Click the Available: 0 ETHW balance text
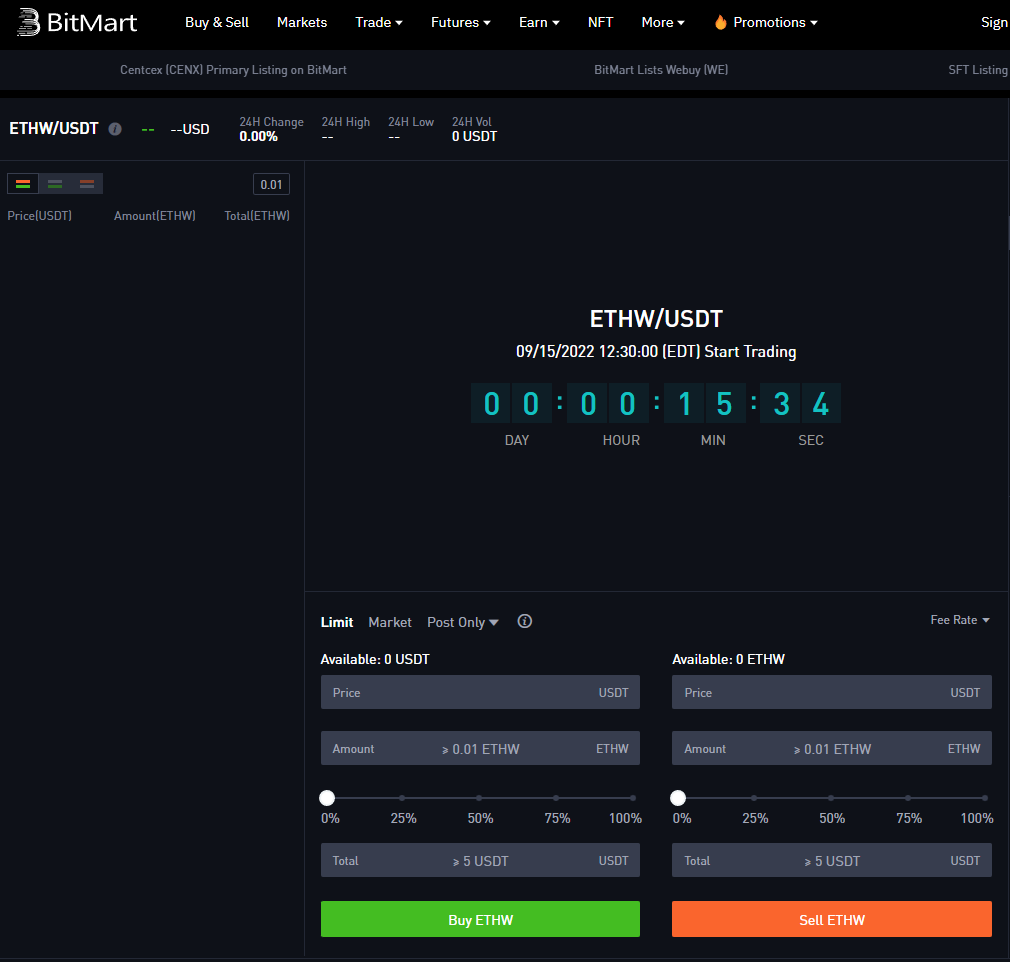This screenshot has width=1010, height=962. coord(729,659)
